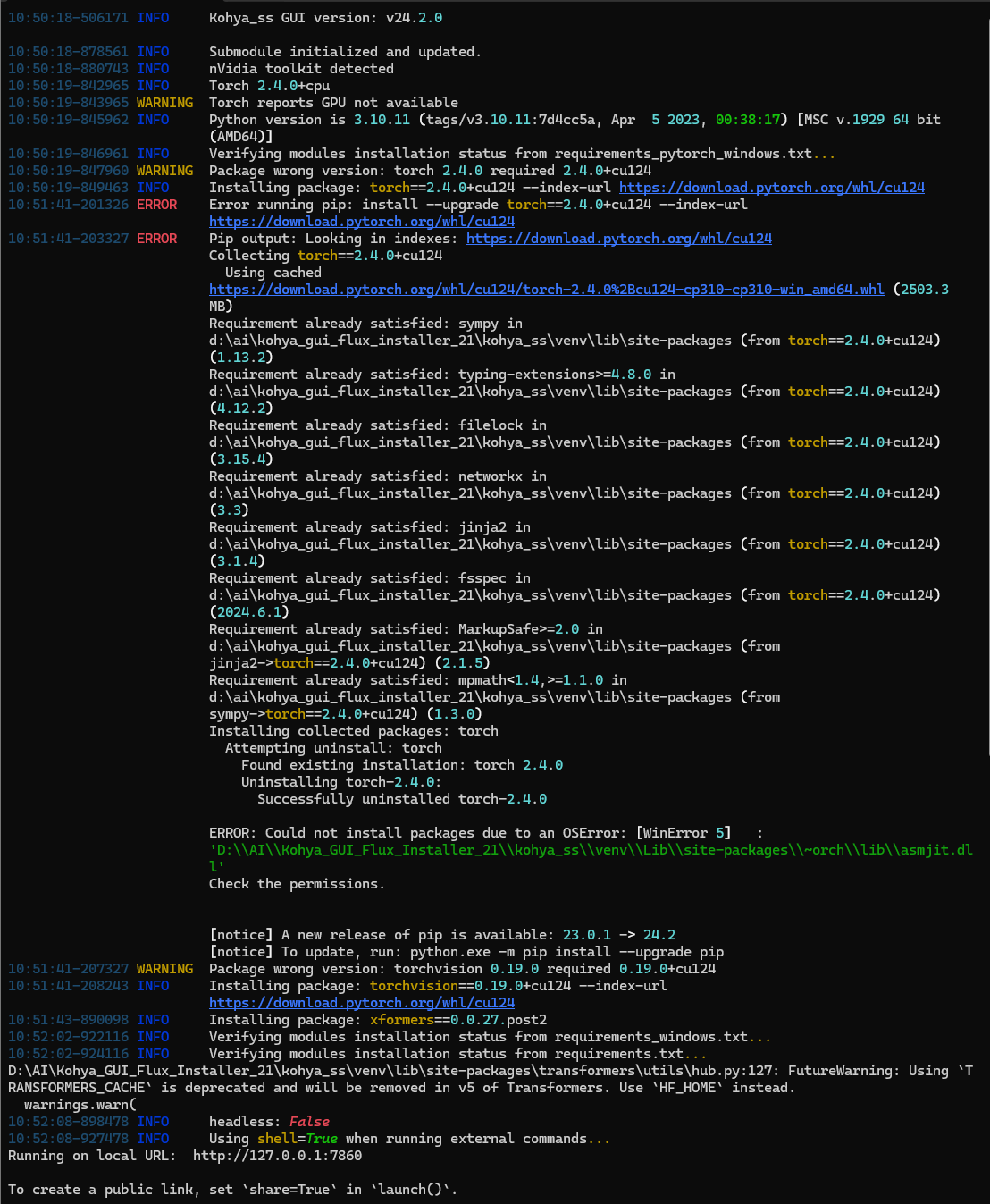The height and width of the screenshot is (1204, 990).
Task: Click 'Requirement already satisfied: jinja2 in' line
Action: pos(369,527)
